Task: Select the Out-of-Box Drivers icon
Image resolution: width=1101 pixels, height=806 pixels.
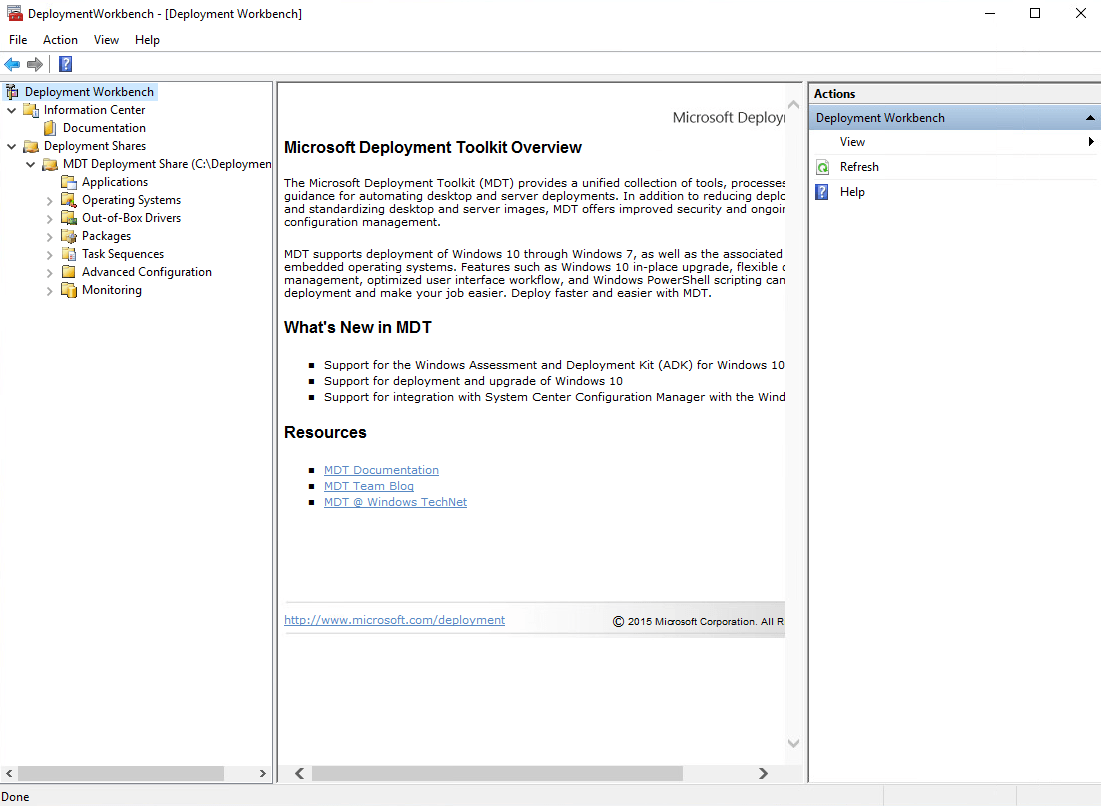Action: (x=70, y=218)
